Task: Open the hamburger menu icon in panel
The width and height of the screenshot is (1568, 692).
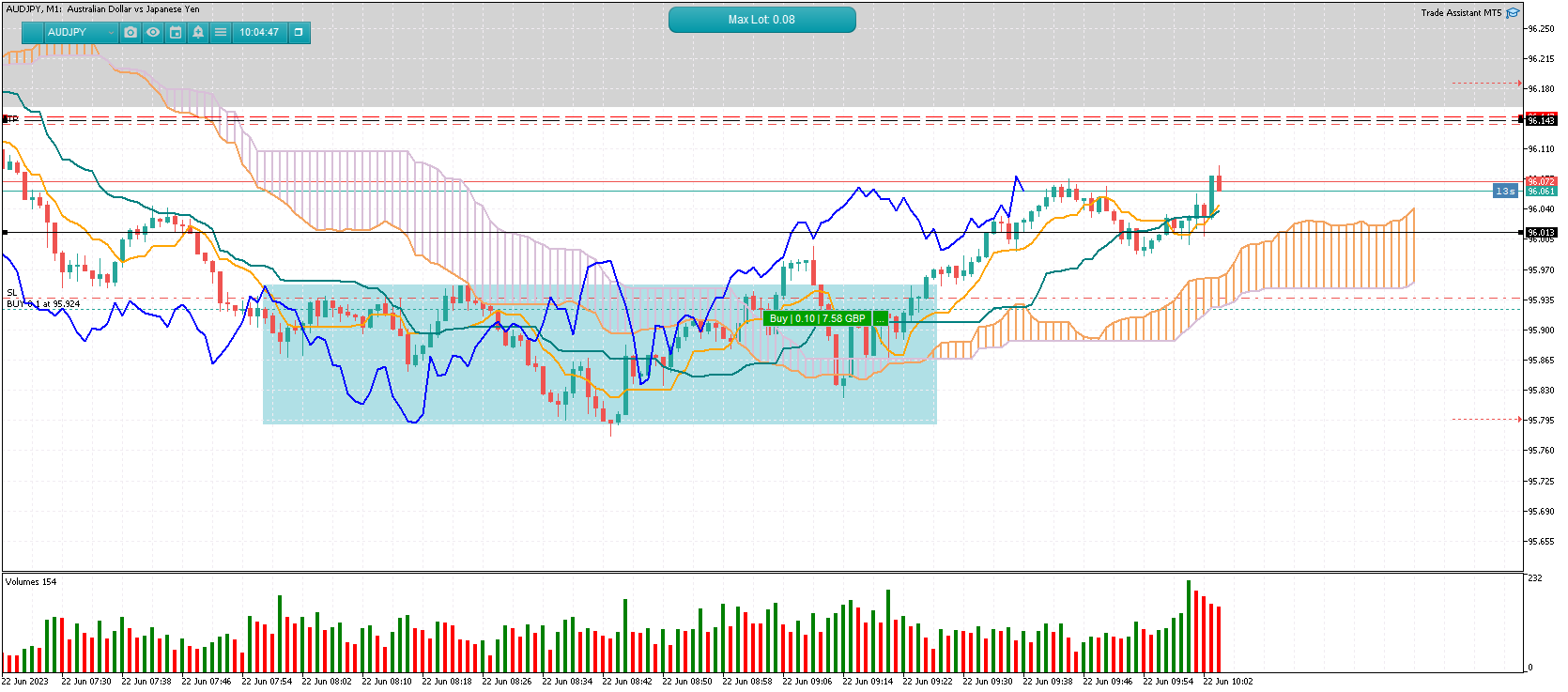Action: coord(221,32)
